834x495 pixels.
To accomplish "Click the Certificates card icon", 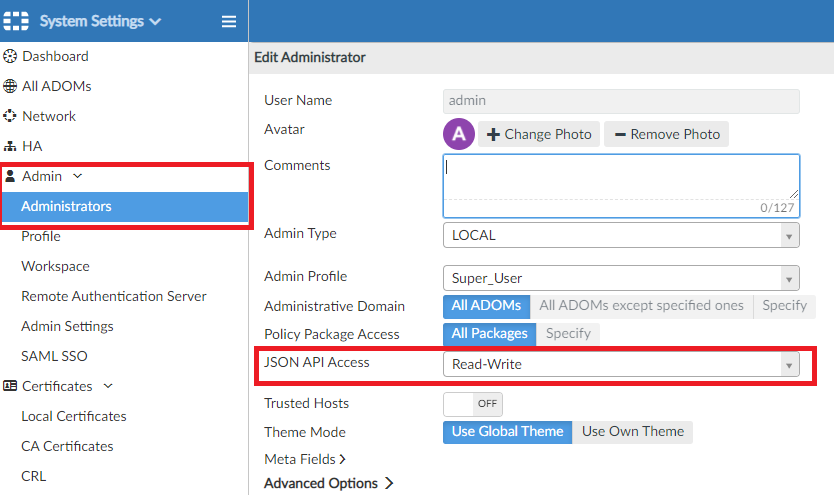I will pyautogui.click(x=10, y=386).
